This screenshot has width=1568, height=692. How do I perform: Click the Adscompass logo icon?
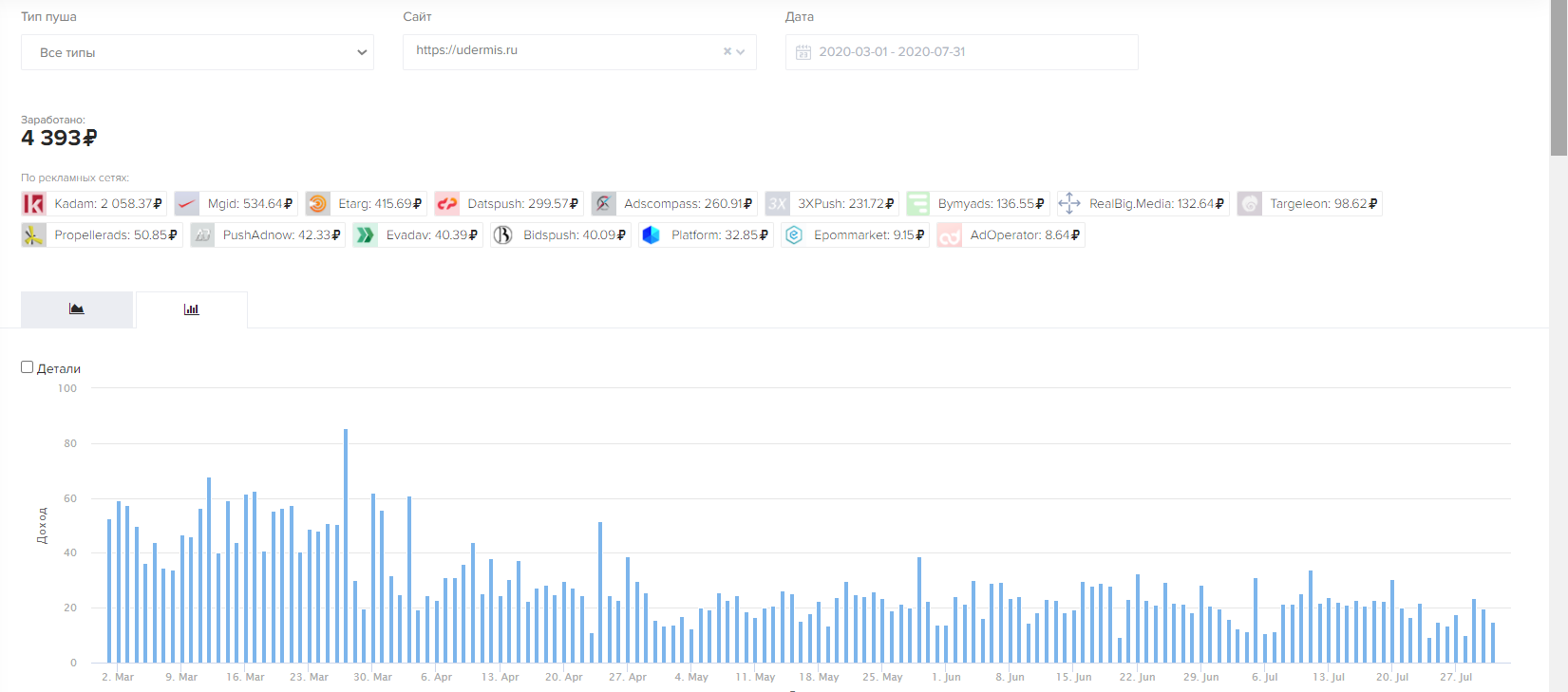(x=604, y=204)
